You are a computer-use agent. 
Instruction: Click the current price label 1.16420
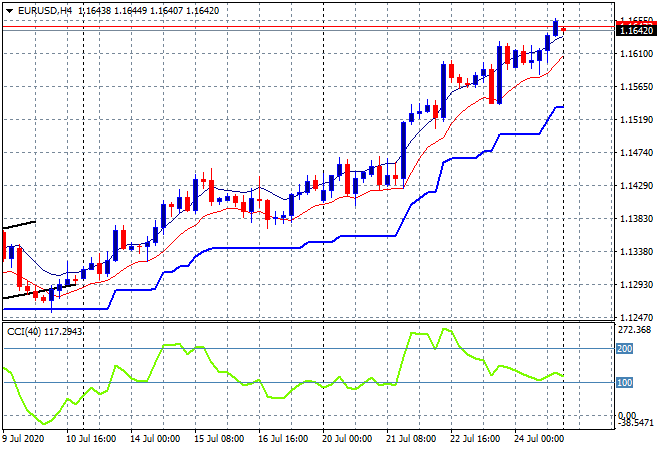[x=636, y=31]
